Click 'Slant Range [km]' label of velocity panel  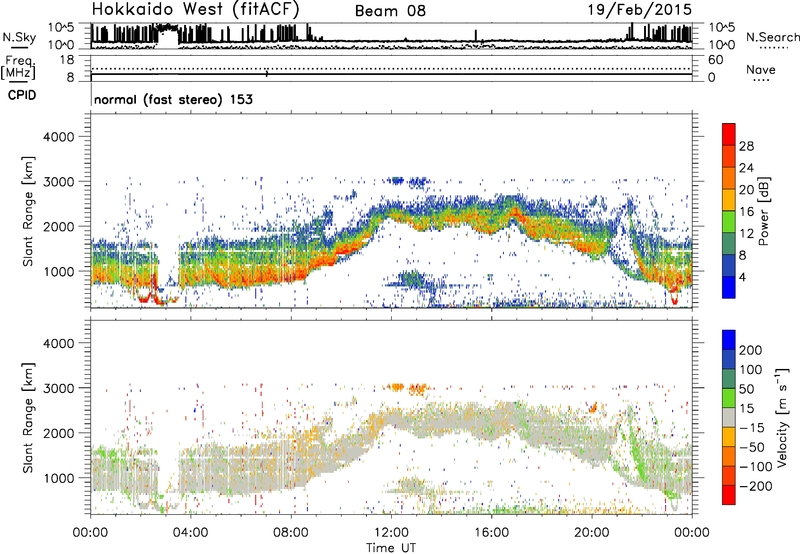click(28, 417)
